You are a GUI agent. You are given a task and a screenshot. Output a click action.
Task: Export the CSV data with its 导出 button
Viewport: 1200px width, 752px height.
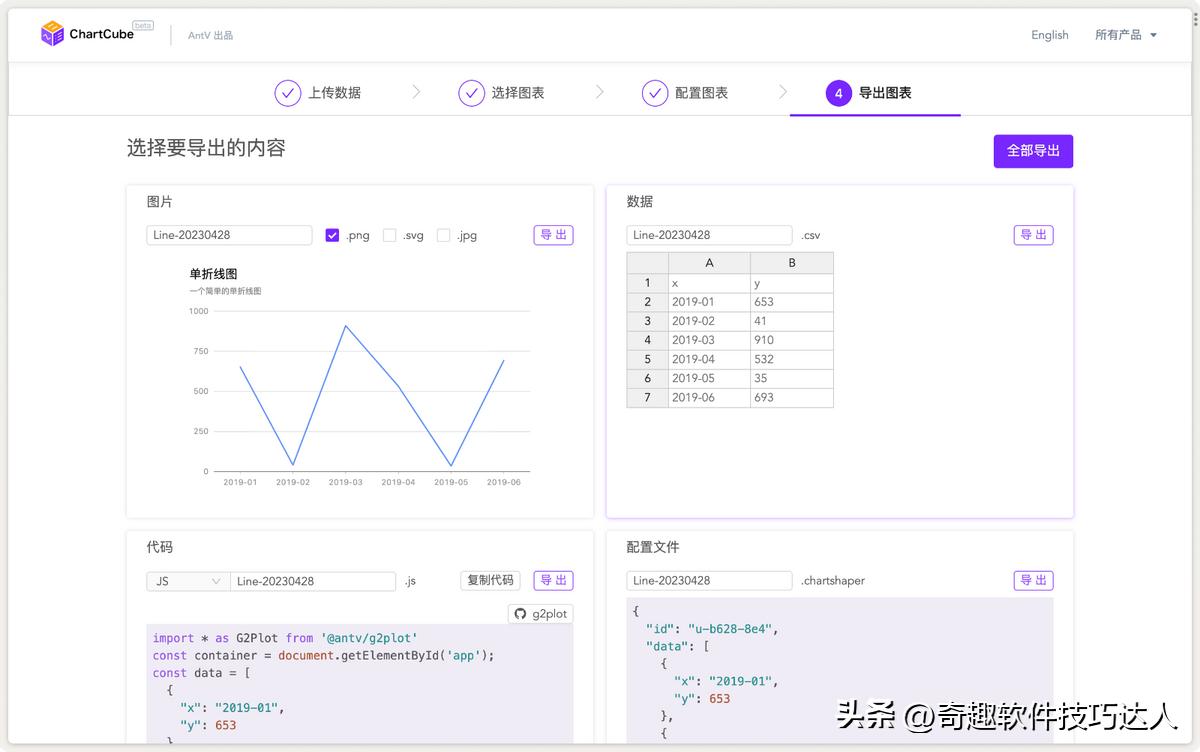1033,235
